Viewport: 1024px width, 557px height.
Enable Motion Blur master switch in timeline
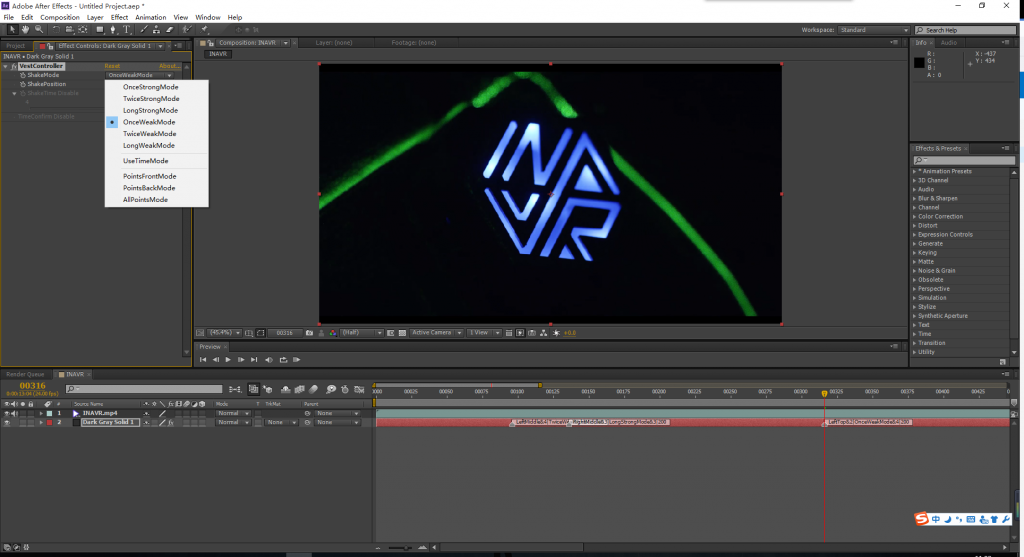pos(313,389)
